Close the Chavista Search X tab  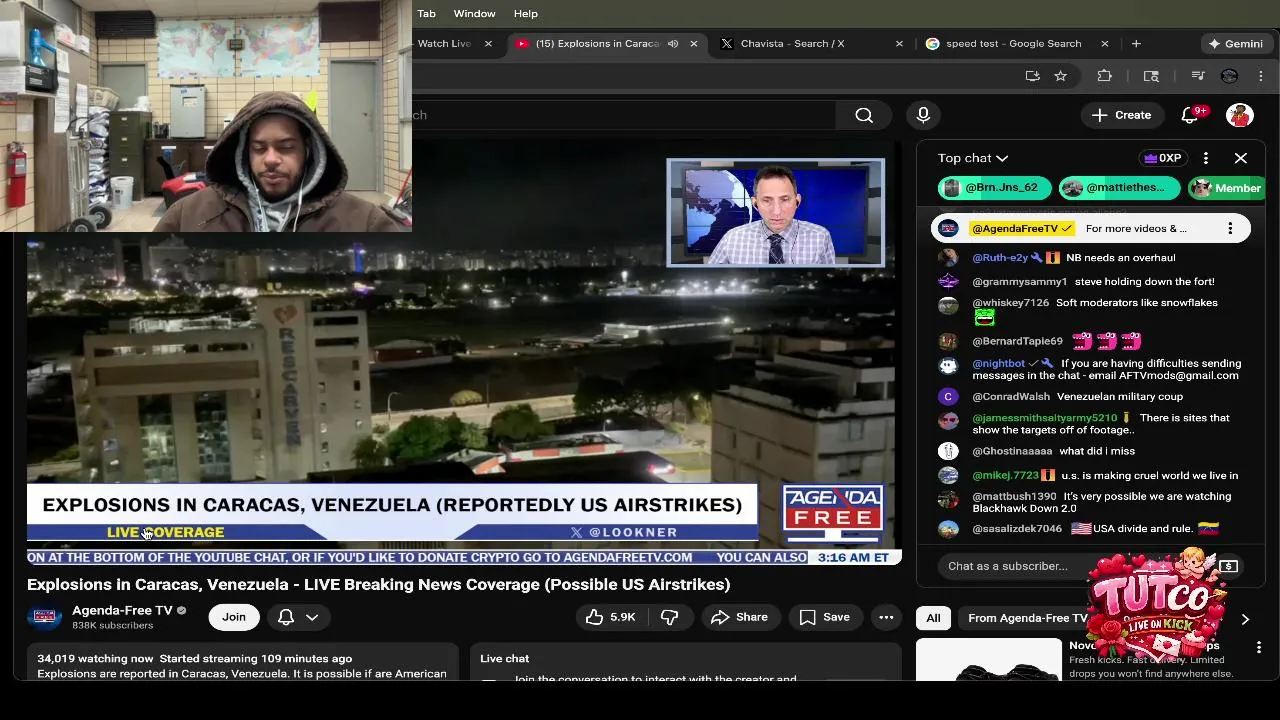[x=899, y=44]
